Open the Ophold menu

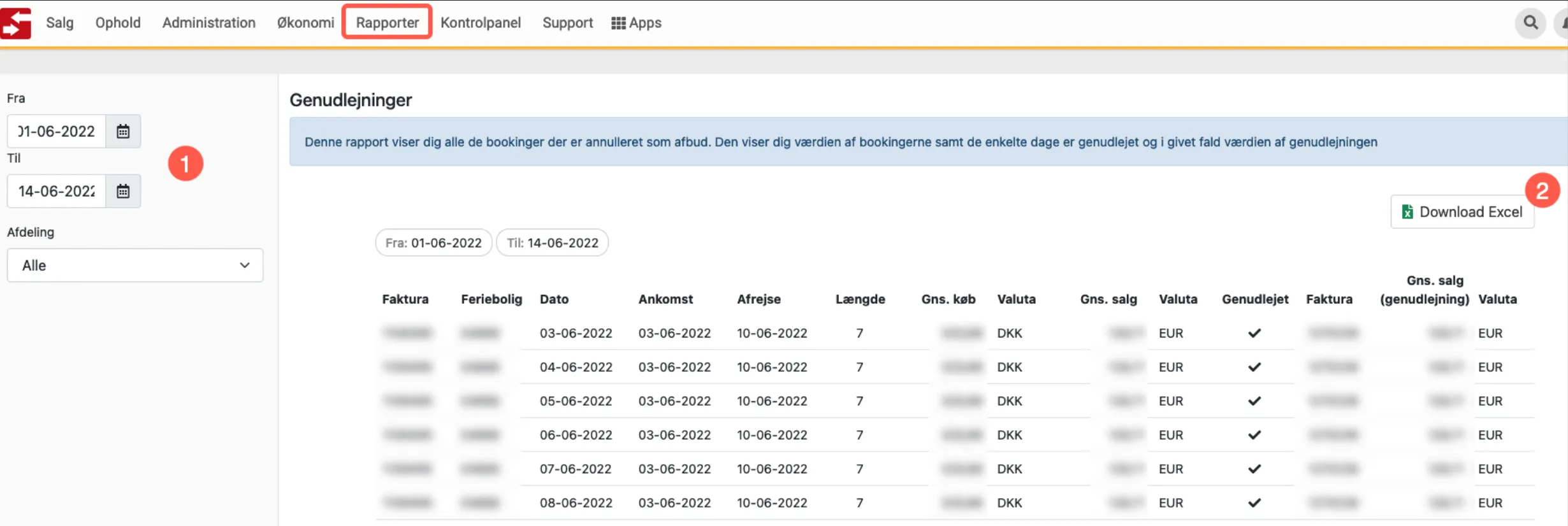118,23
